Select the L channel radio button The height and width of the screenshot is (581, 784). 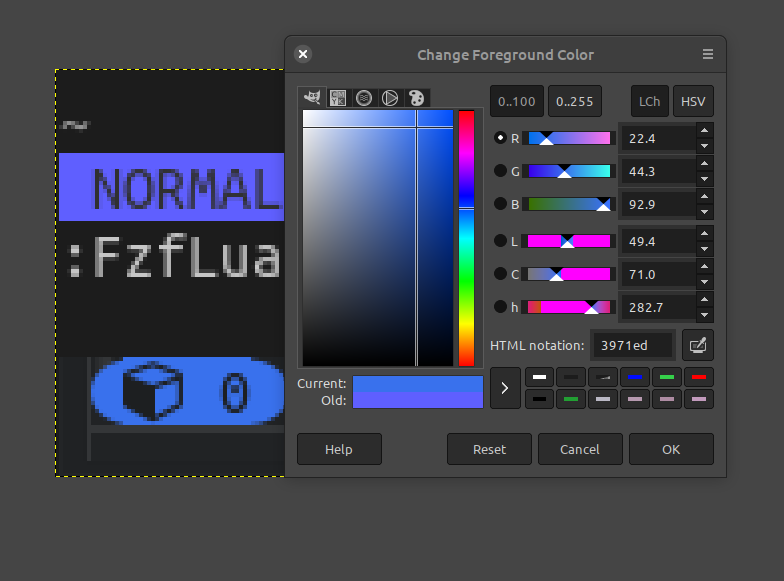tap(500, 241)
